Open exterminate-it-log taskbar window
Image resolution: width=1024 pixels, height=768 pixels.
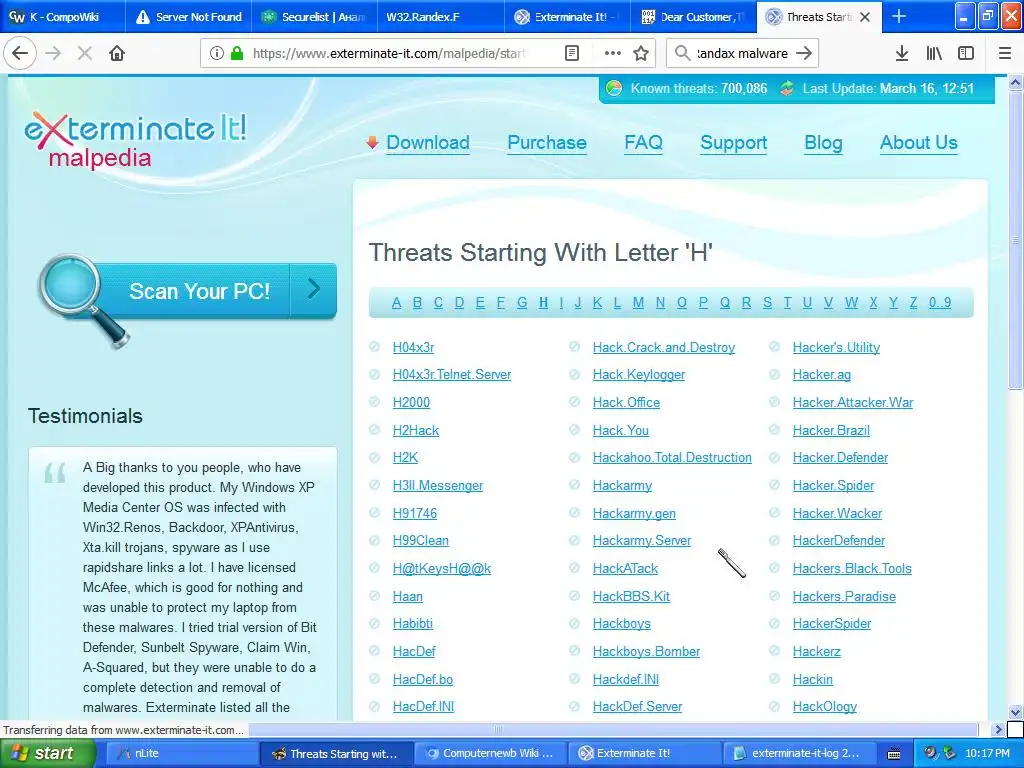click(798, 754)
